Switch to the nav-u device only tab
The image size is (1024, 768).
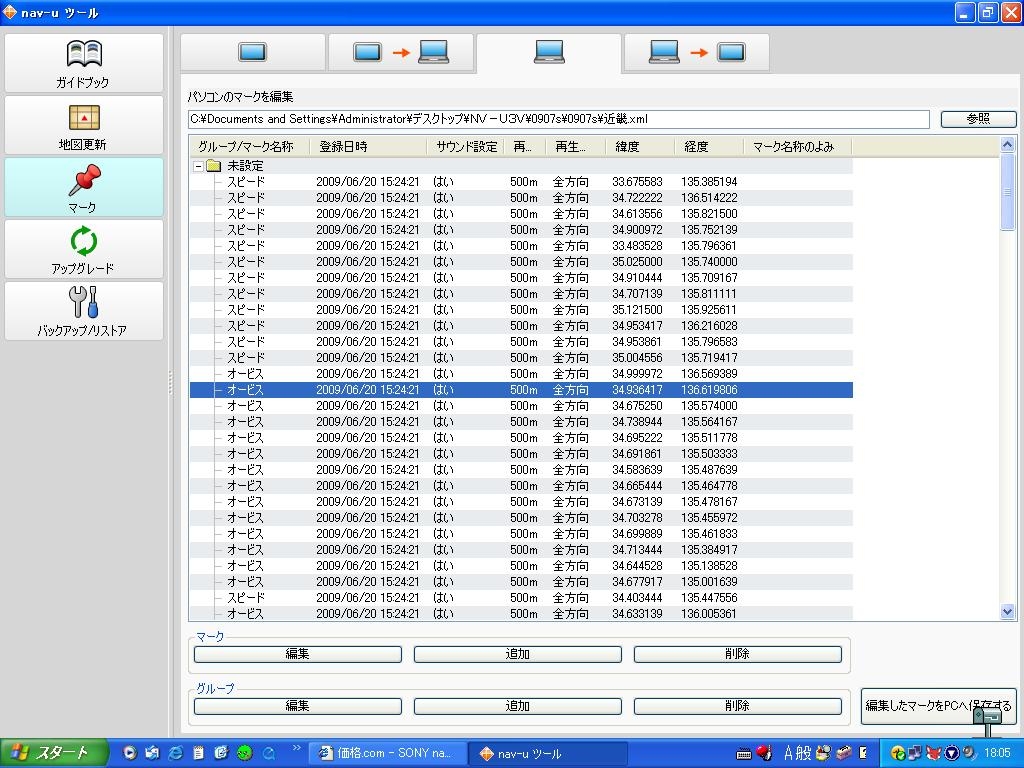pos(252,52)
